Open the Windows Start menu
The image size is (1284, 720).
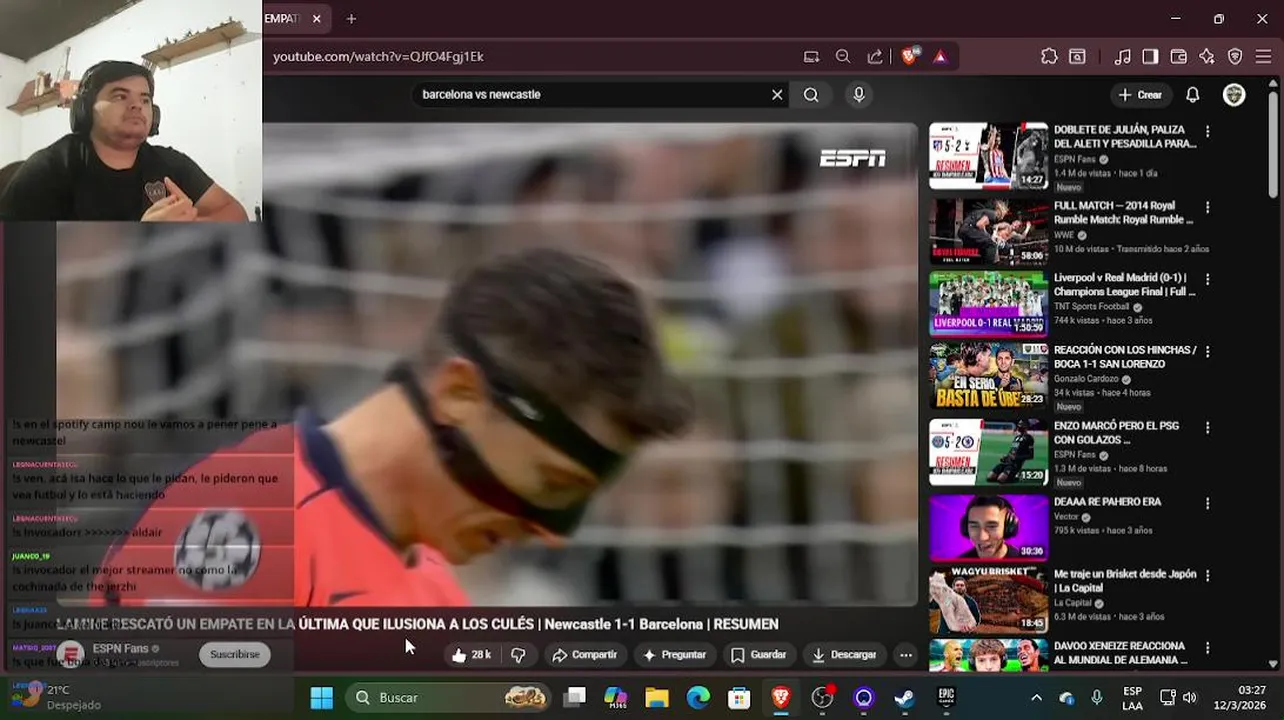322,697
